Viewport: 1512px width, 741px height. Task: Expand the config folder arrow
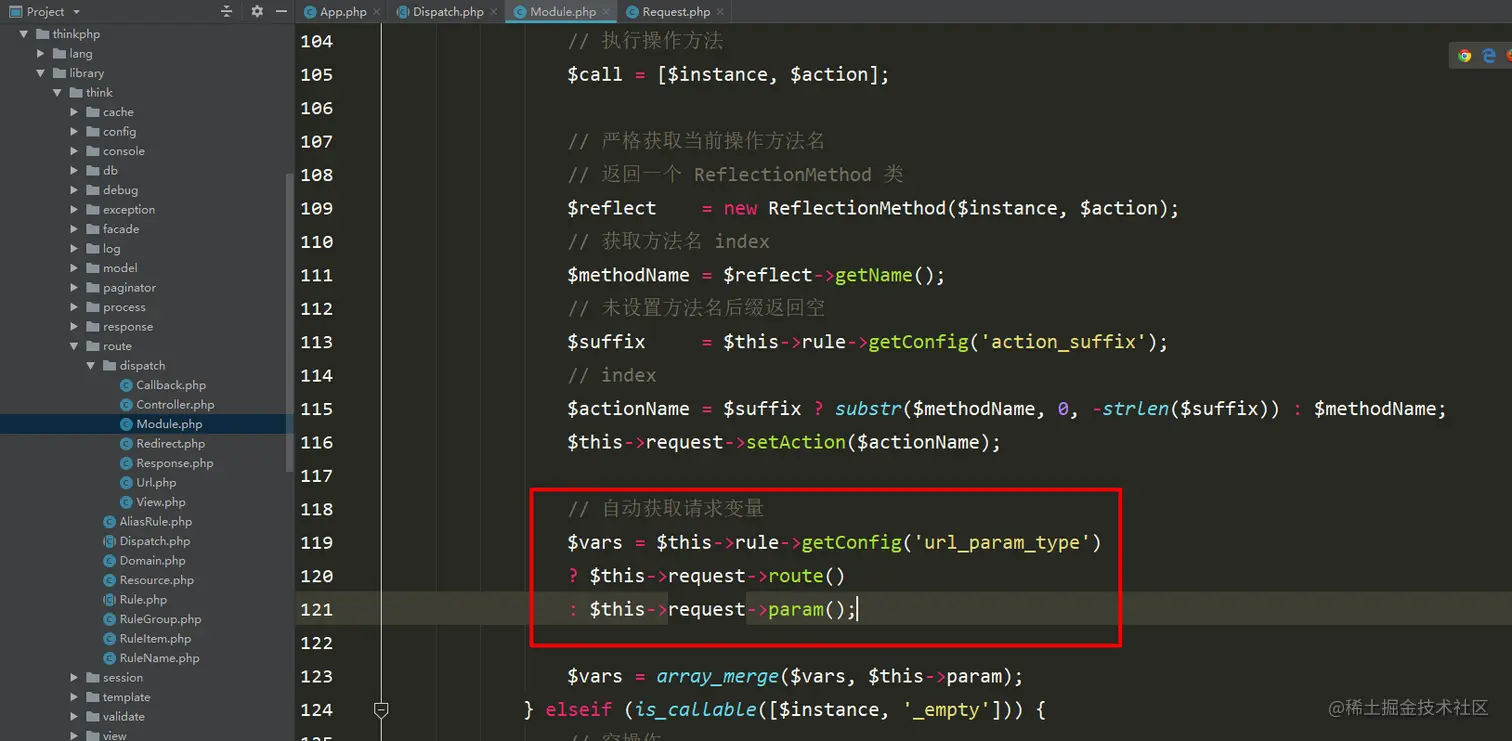(75, 132)
